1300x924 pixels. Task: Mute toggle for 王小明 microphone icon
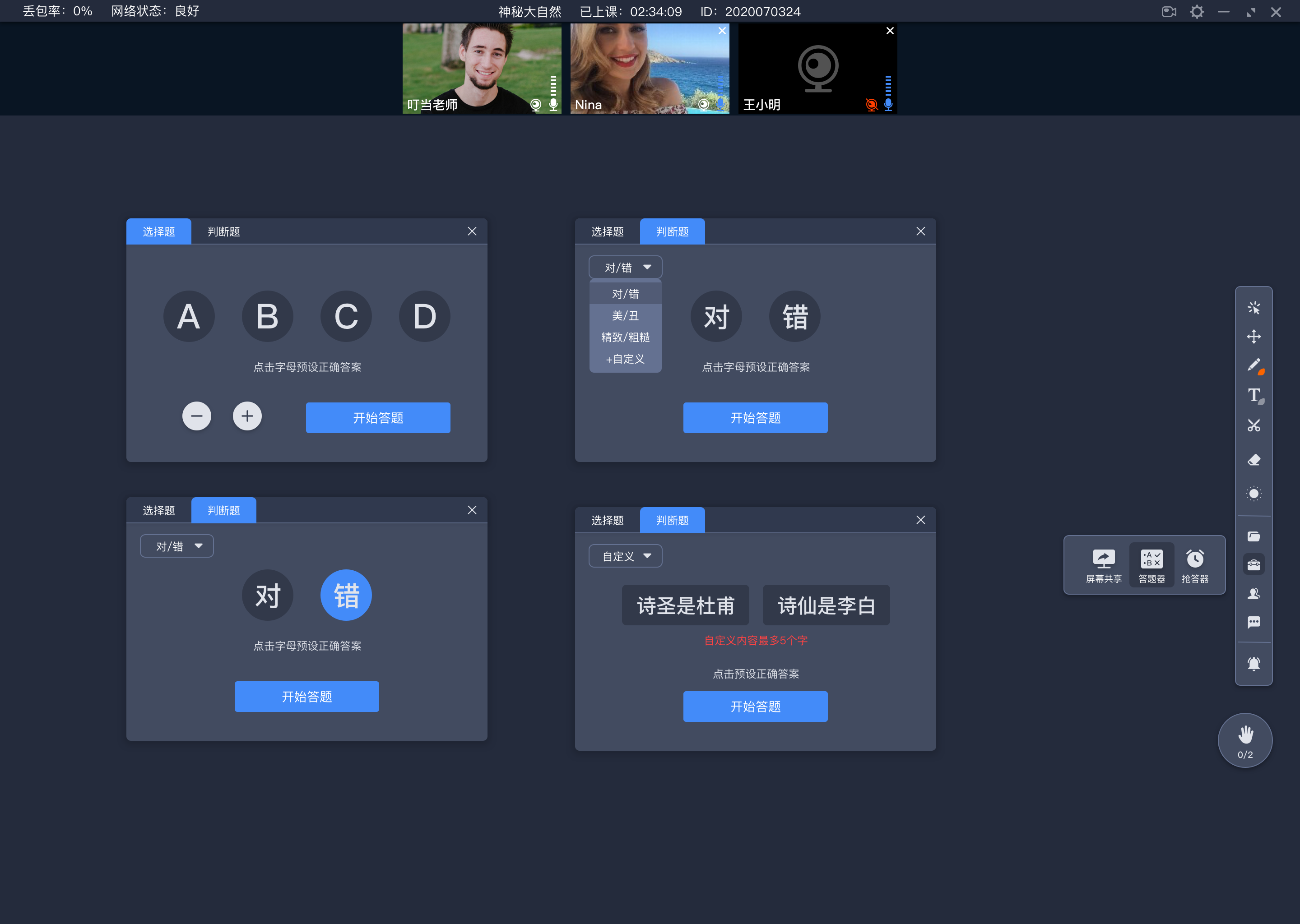[x=883, y=104]
